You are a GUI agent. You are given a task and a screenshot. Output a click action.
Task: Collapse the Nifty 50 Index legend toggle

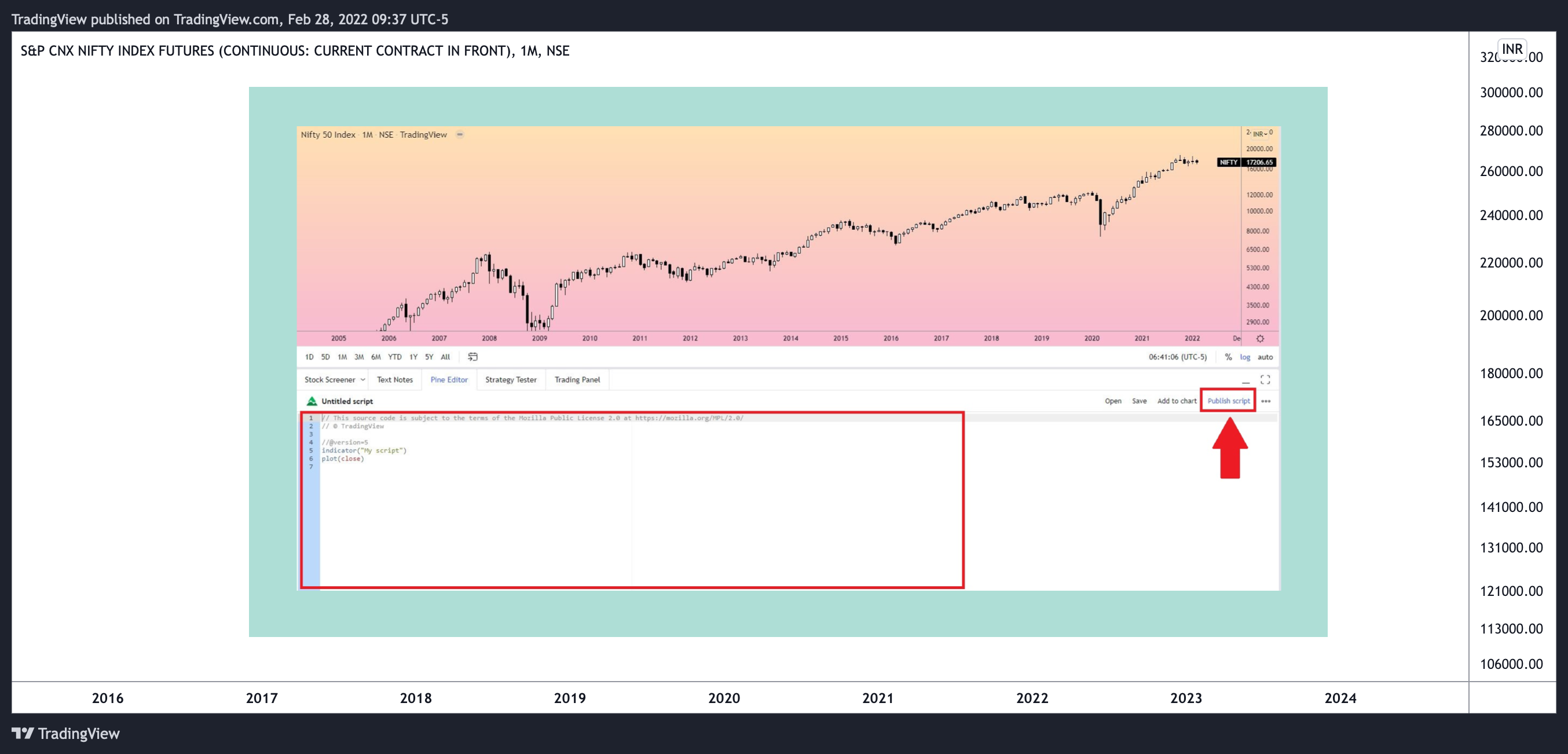pos(460,134)
